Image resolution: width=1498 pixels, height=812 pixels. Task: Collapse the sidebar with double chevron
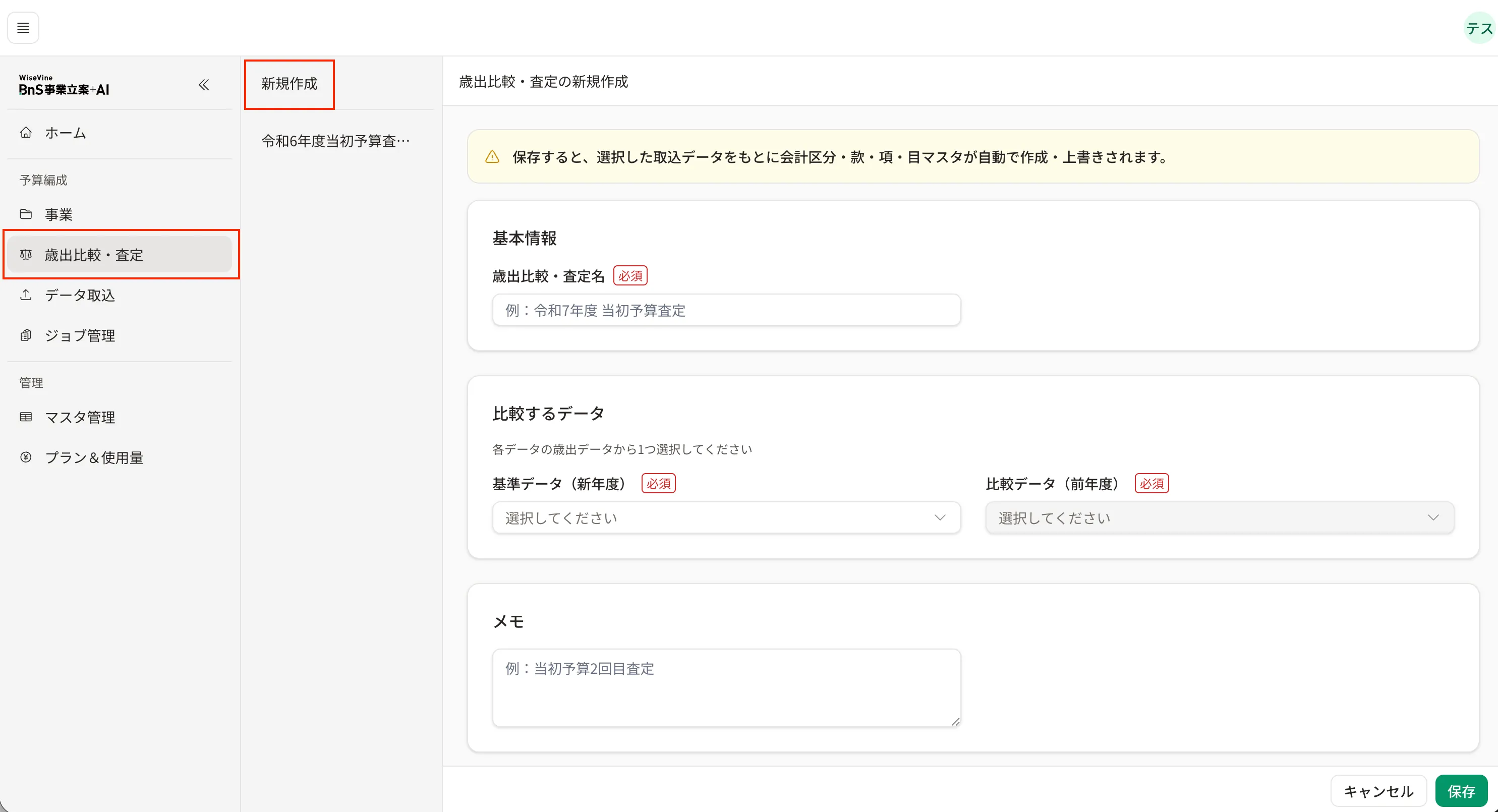[x=204, y=85]
